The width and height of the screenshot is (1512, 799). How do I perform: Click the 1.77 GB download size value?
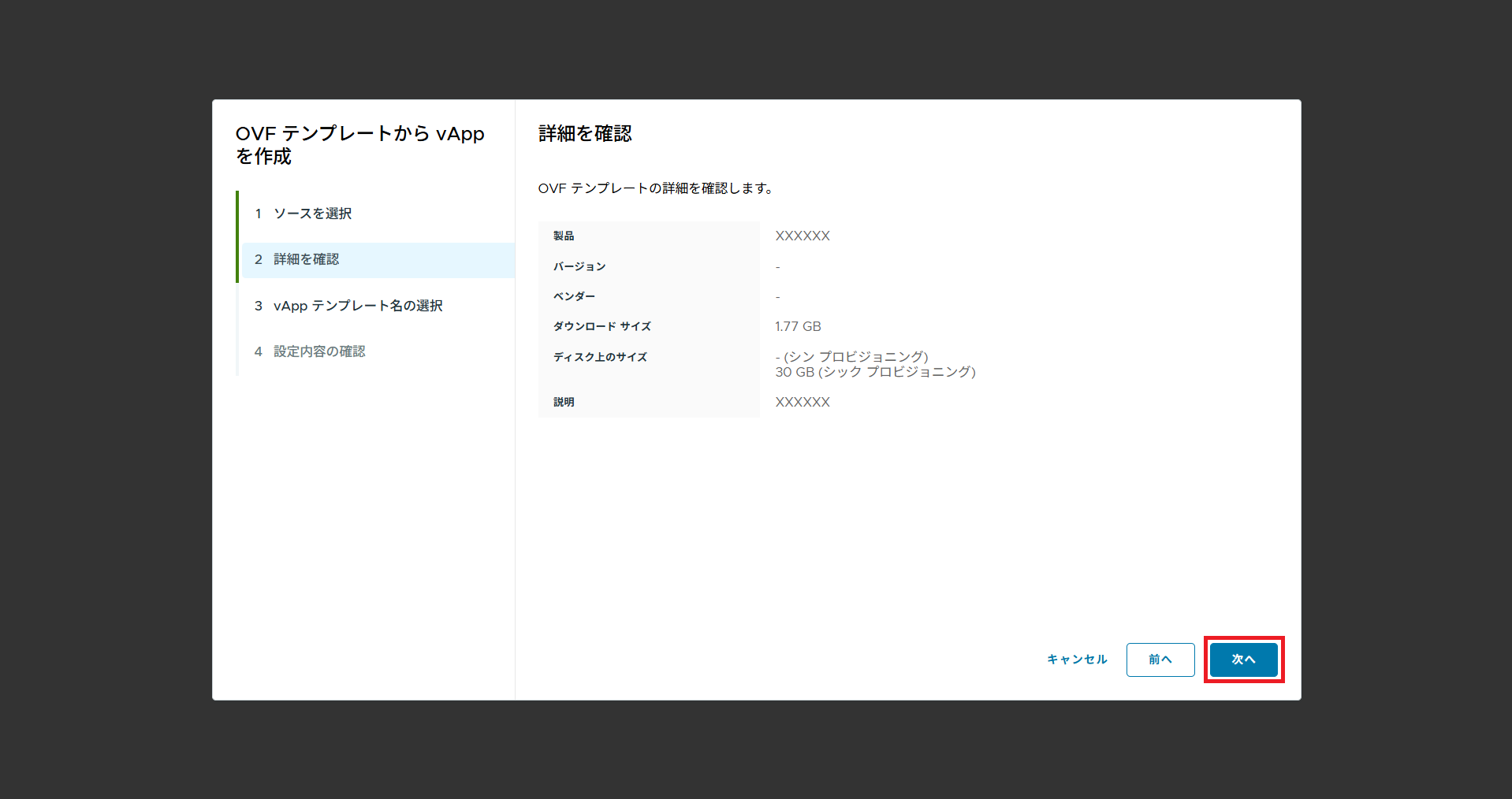[798, 326]
